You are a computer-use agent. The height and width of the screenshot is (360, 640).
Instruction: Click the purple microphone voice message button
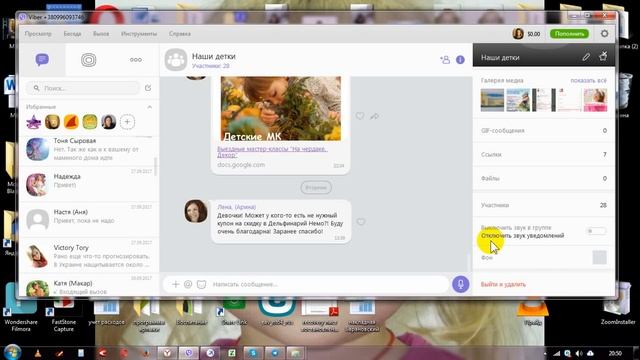tap(460, 284)
